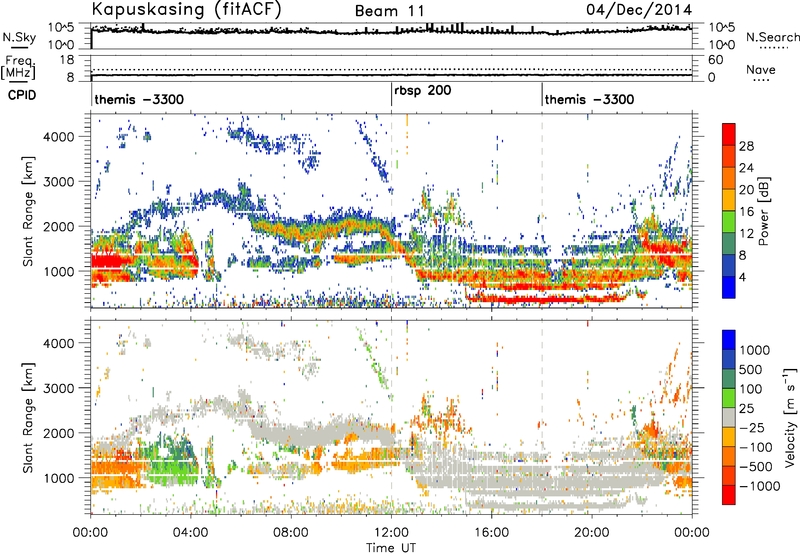Click the 4 tick on Power colorbar
This screenshot has height=554, width=800.
coord(742,277)
